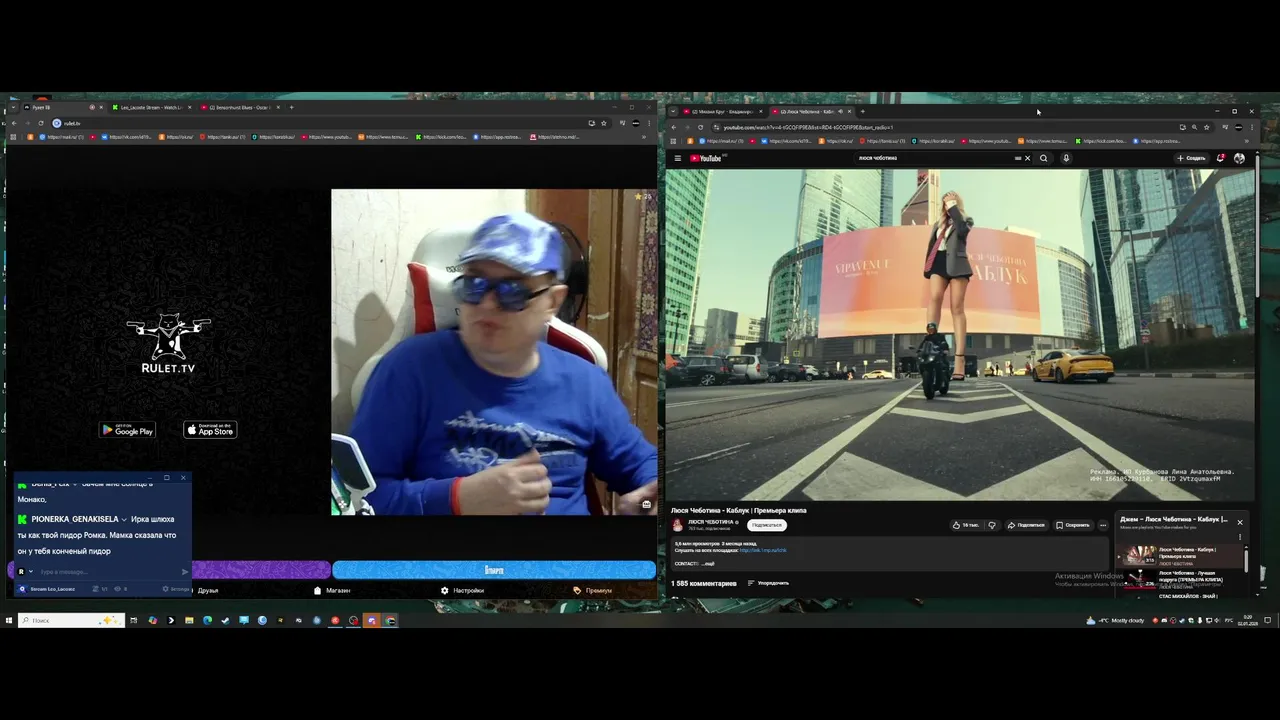Go to the YouTube home logo
1280x720 pixels.
click(707, 158)
